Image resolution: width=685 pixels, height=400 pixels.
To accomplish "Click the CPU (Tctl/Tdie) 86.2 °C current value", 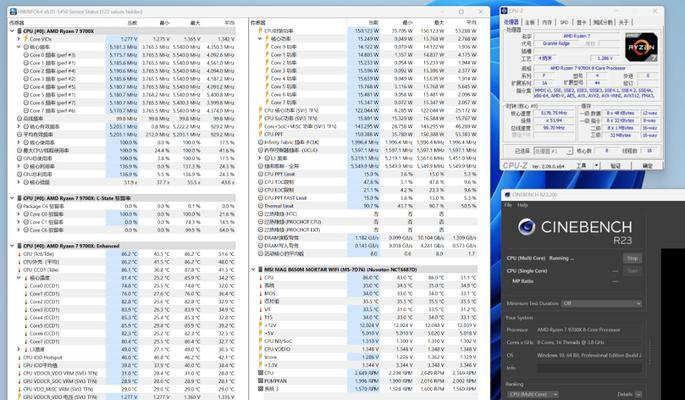I will [x=129, y=254].
